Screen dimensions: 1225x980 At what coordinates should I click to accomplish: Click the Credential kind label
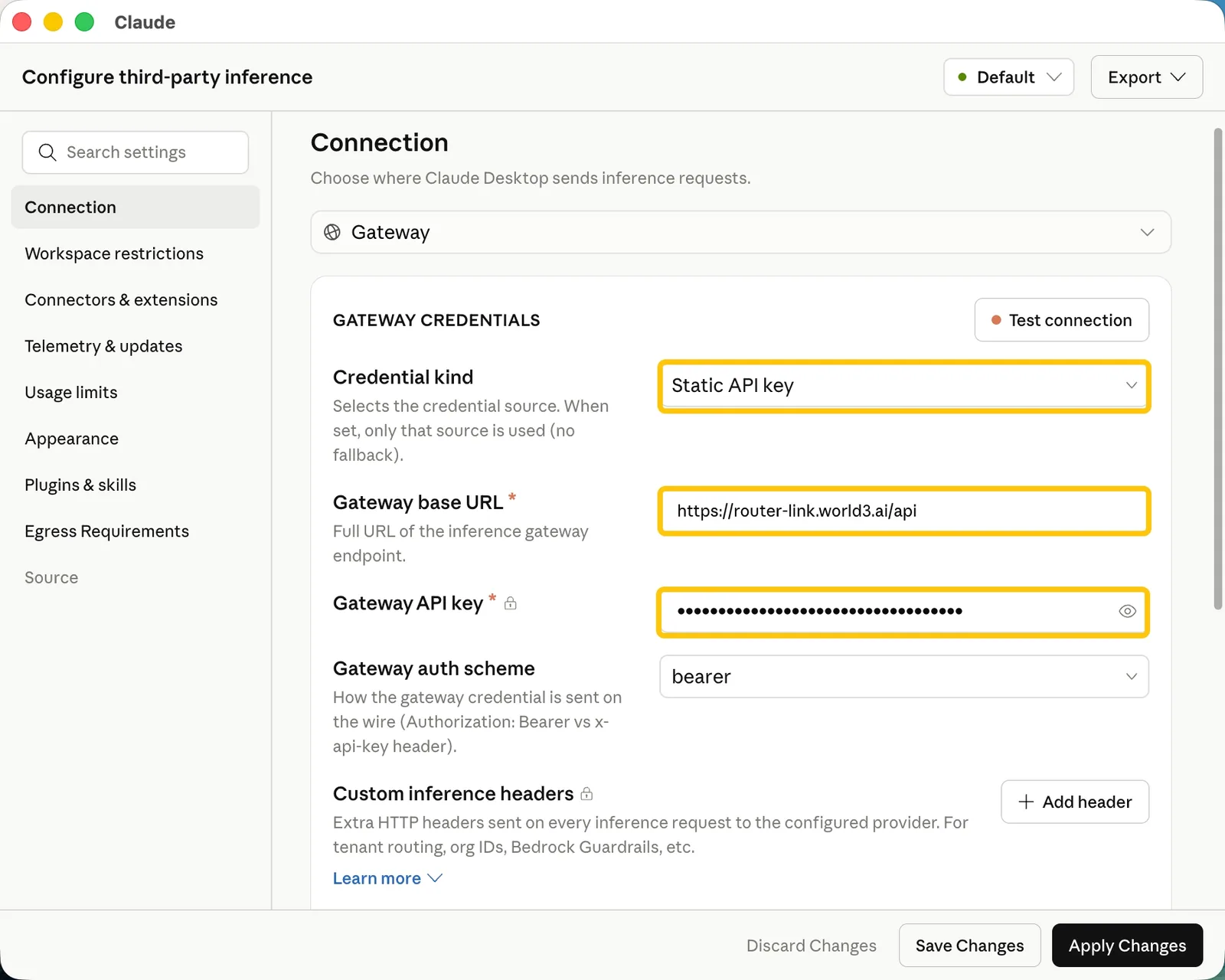tap(403, 377)
